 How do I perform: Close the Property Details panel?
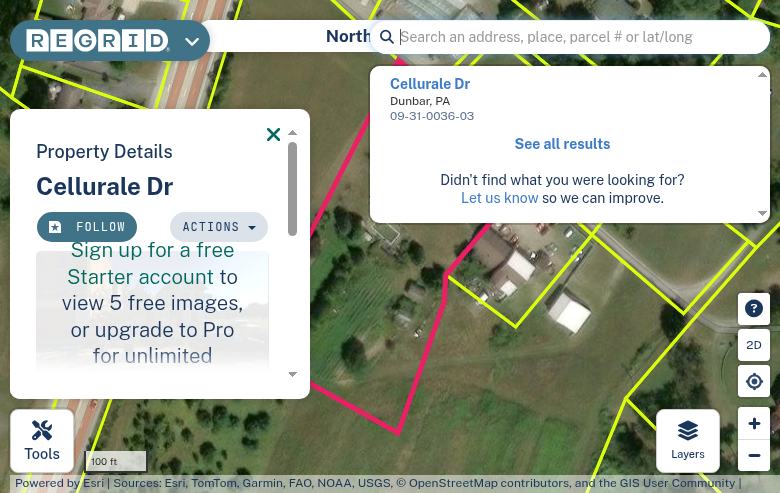(273, 134)
